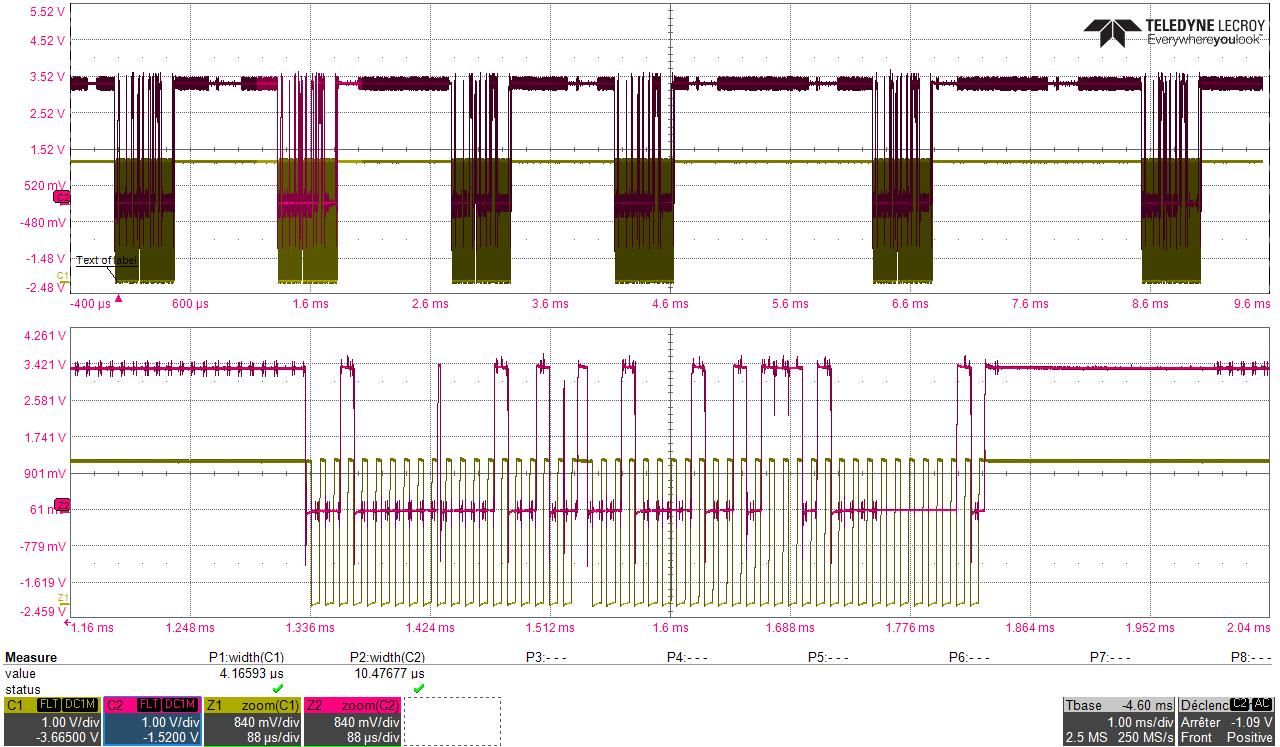Select the empty P3 measurement slot
Viewport: 1280px width, 747px height.
[546, 657]
